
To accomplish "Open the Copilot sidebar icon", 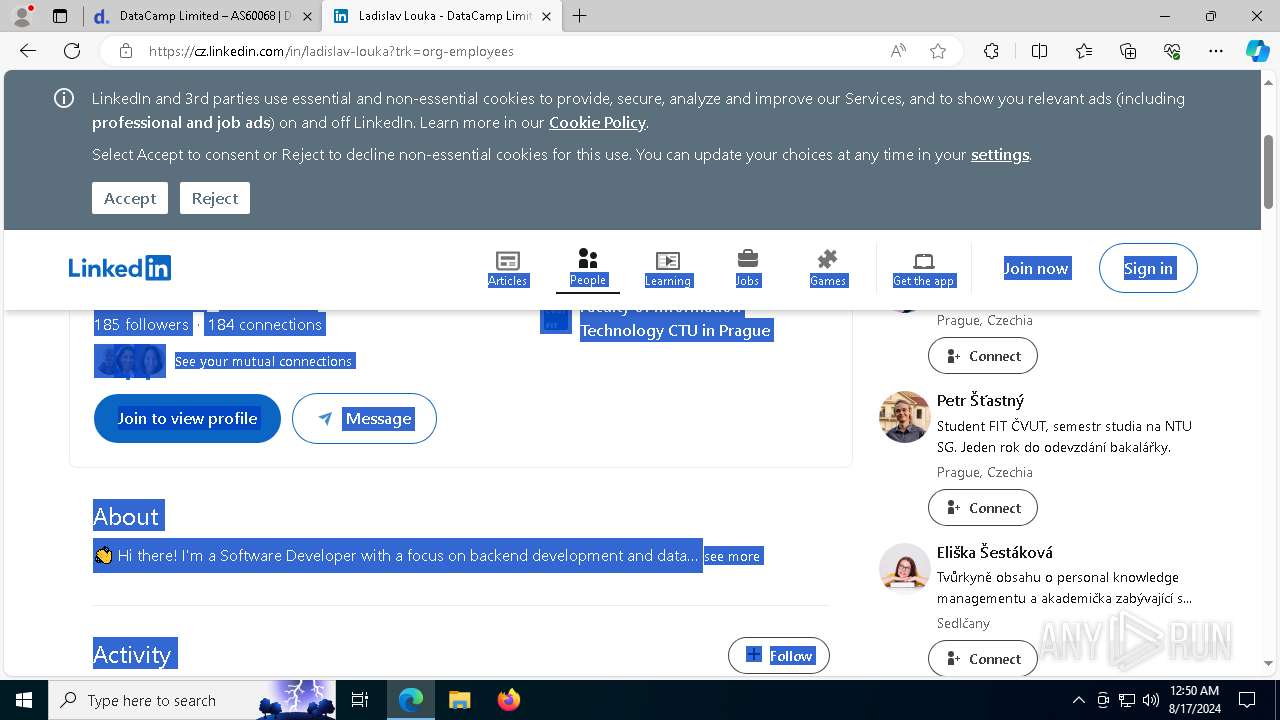I will pyautogui.click(x=1257, y=51).
